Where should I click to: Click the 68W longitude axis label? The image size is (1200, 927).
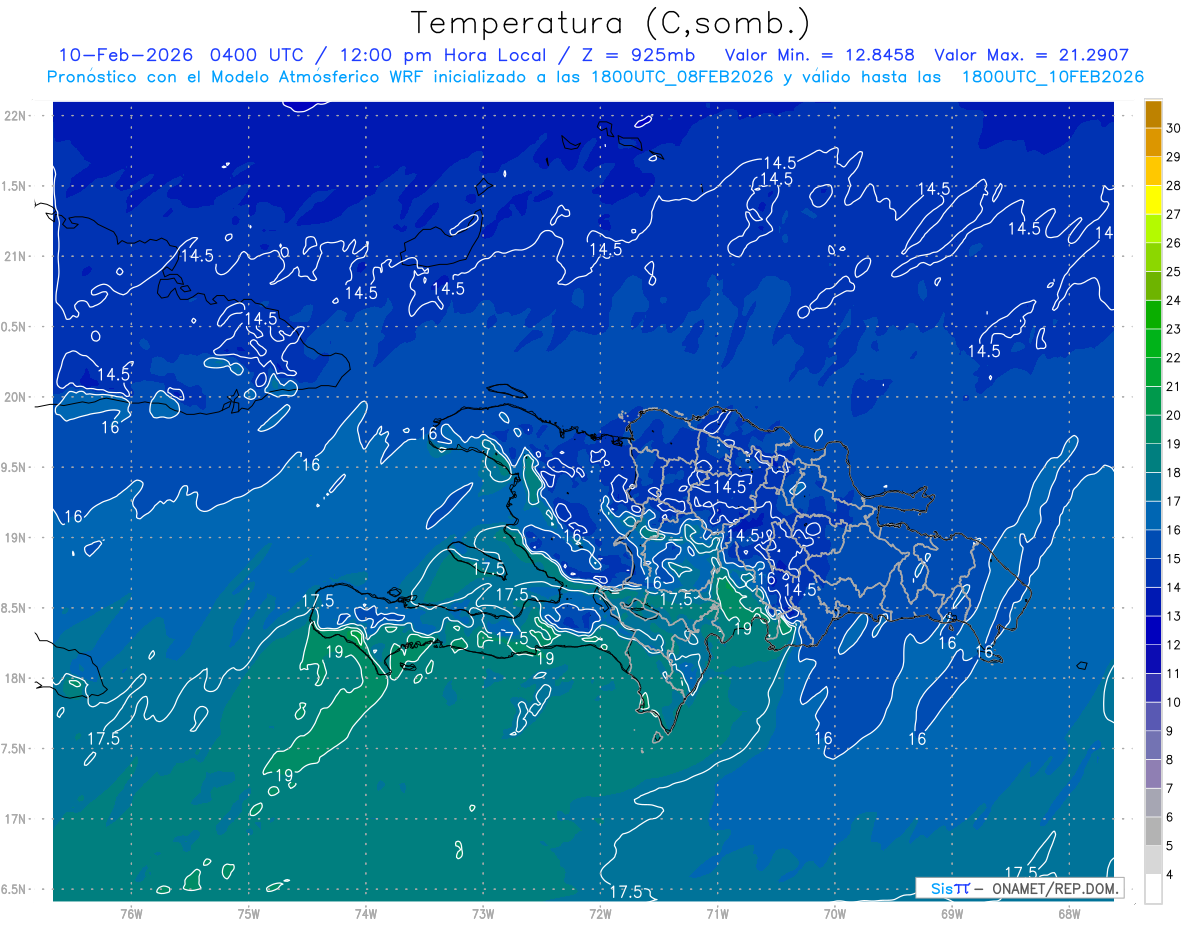pyautogui.click(x=1069, y=913)
